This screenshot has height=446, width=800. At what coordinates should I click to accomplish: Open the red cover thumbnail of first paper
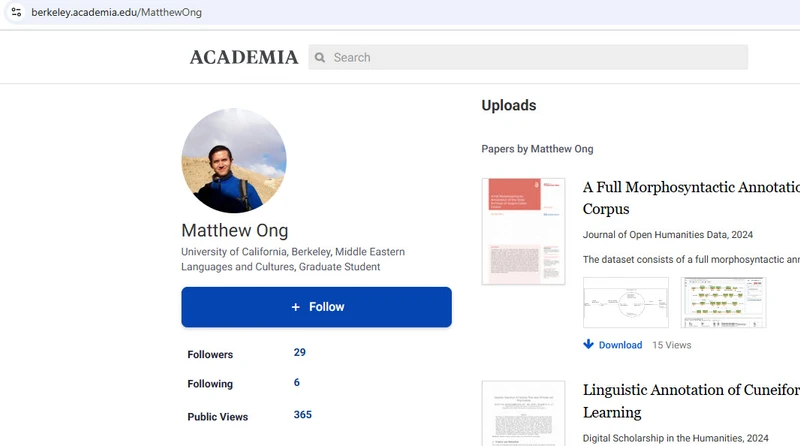523,231
